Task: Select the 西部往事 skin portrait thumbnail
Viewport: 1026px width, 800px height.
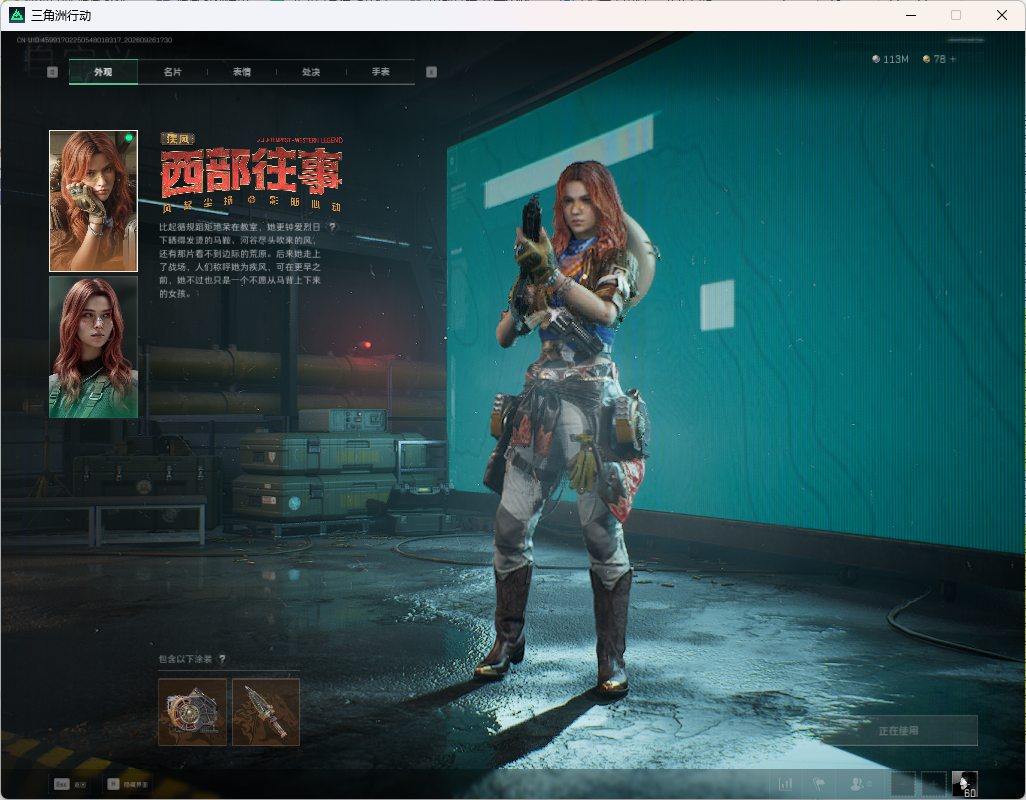Action: (94, 201)
